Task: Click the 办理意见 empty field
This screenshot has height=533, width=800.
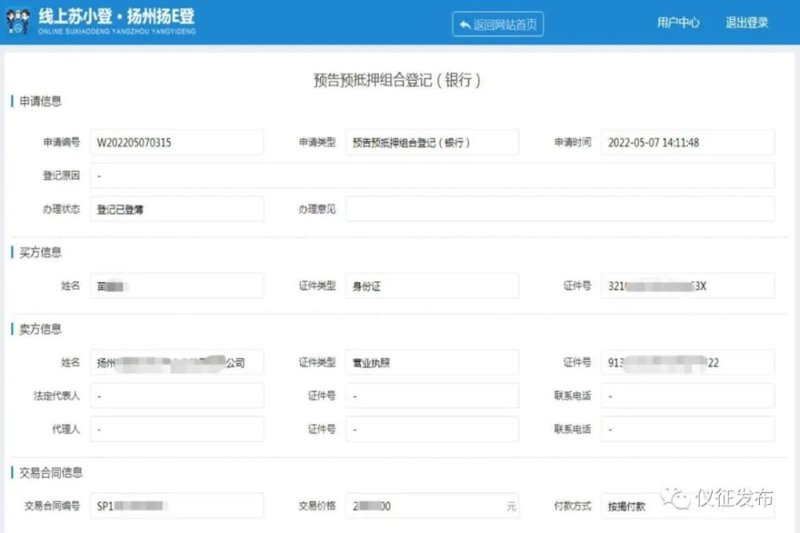Action: pyautogui.click(x=560, y=209)
